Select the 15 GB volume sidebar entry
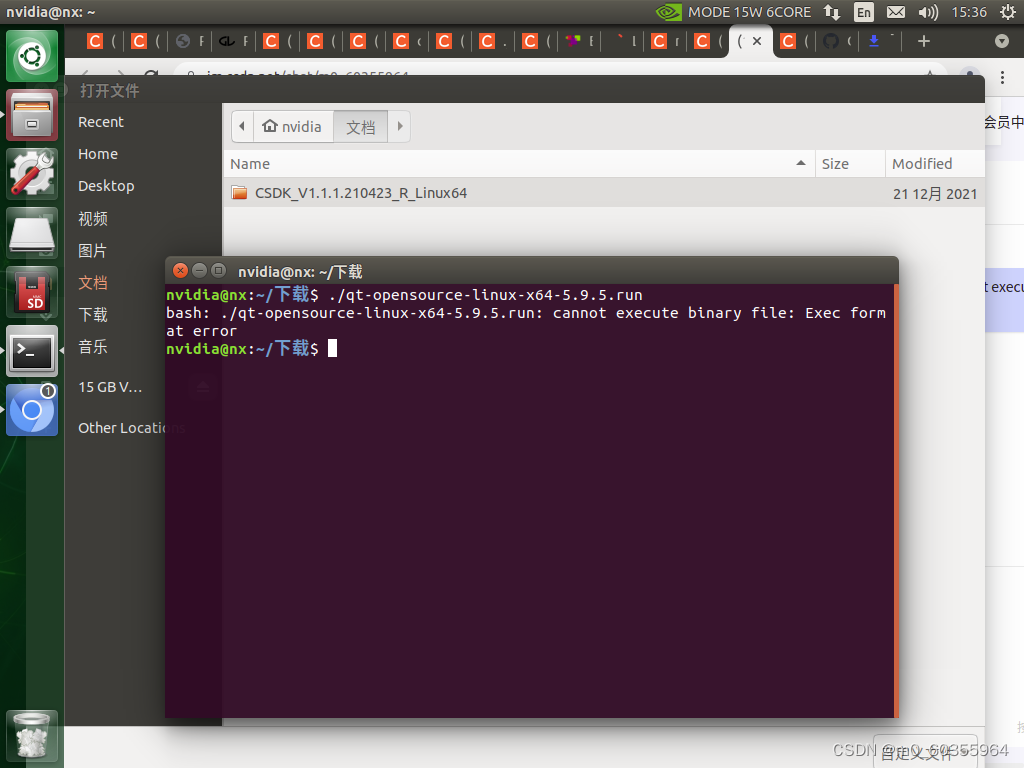This screenshot has height=768, width=1024. point(110,387)
